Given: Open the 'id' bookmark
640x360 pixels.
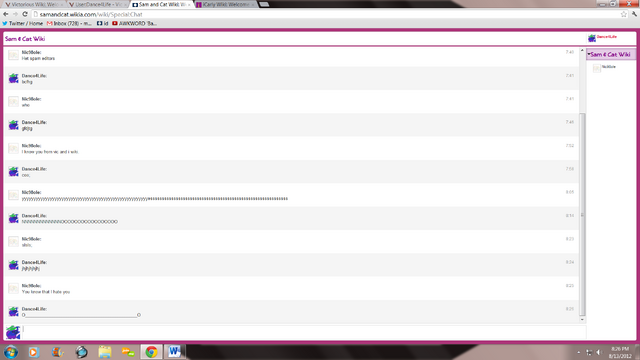Looking at the screenshot, I should click(102, 23).
